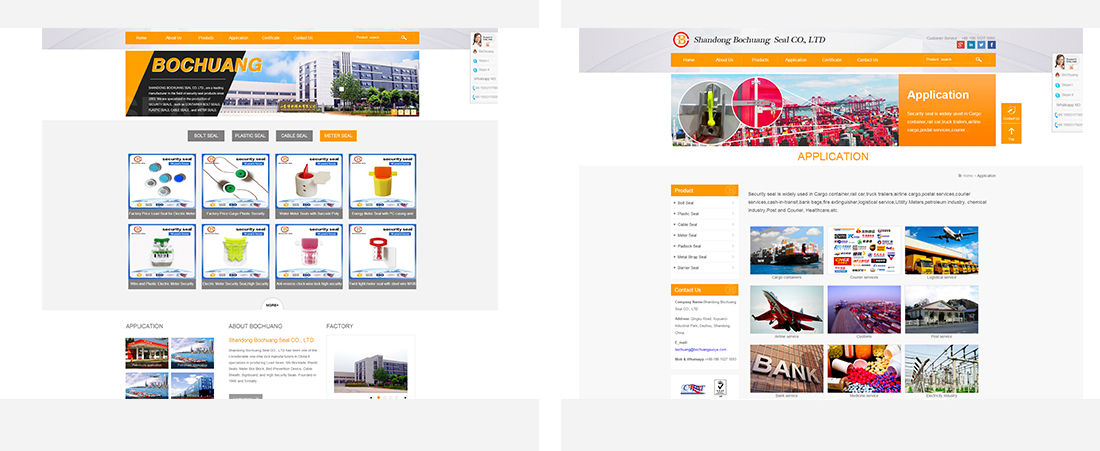This screenshot has height=451, width=1100.
Task: Select the METER SEAL category tab
Action: click(x=338, y=135)
